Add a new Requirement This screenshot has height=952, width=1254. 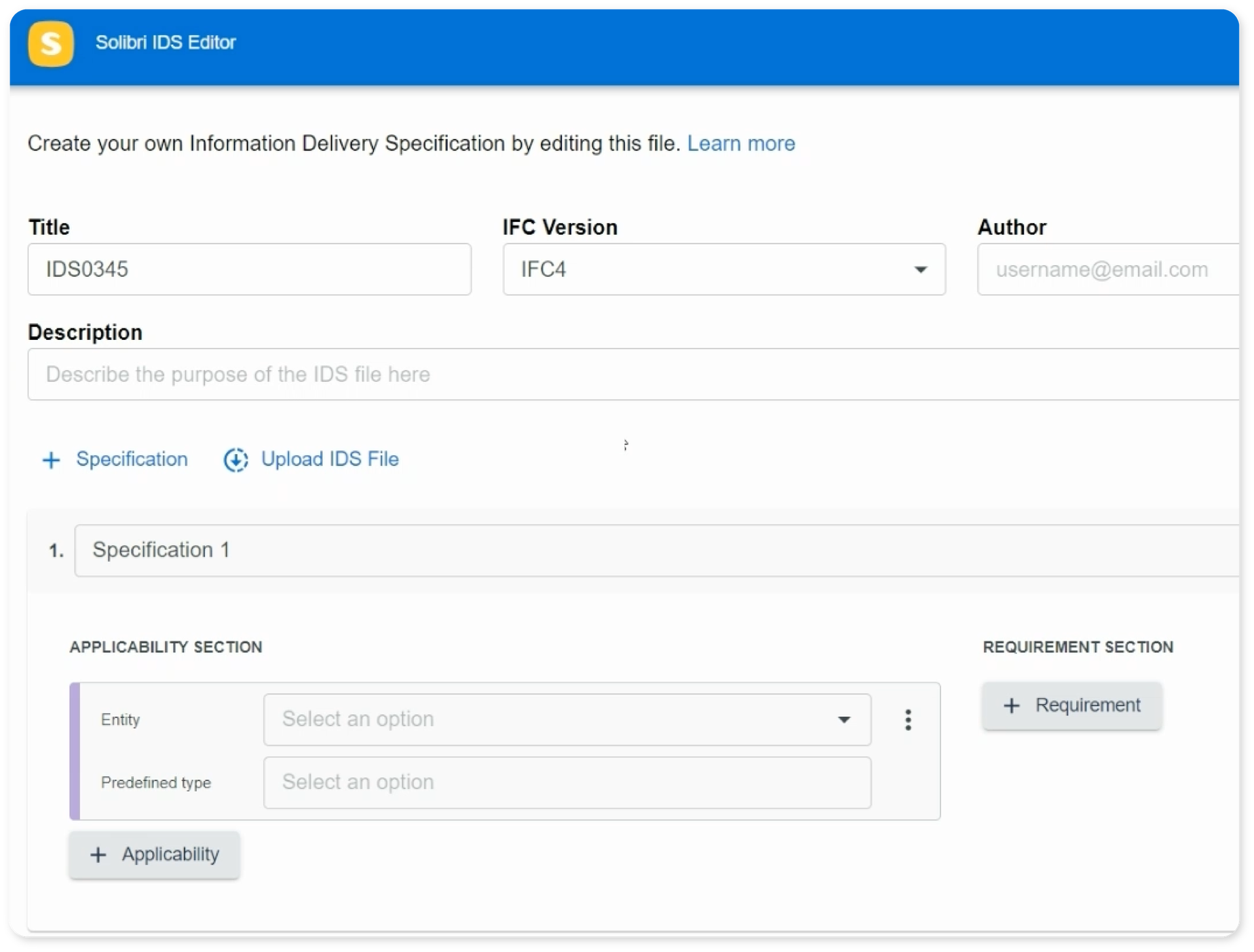(x=1071, y=706)
